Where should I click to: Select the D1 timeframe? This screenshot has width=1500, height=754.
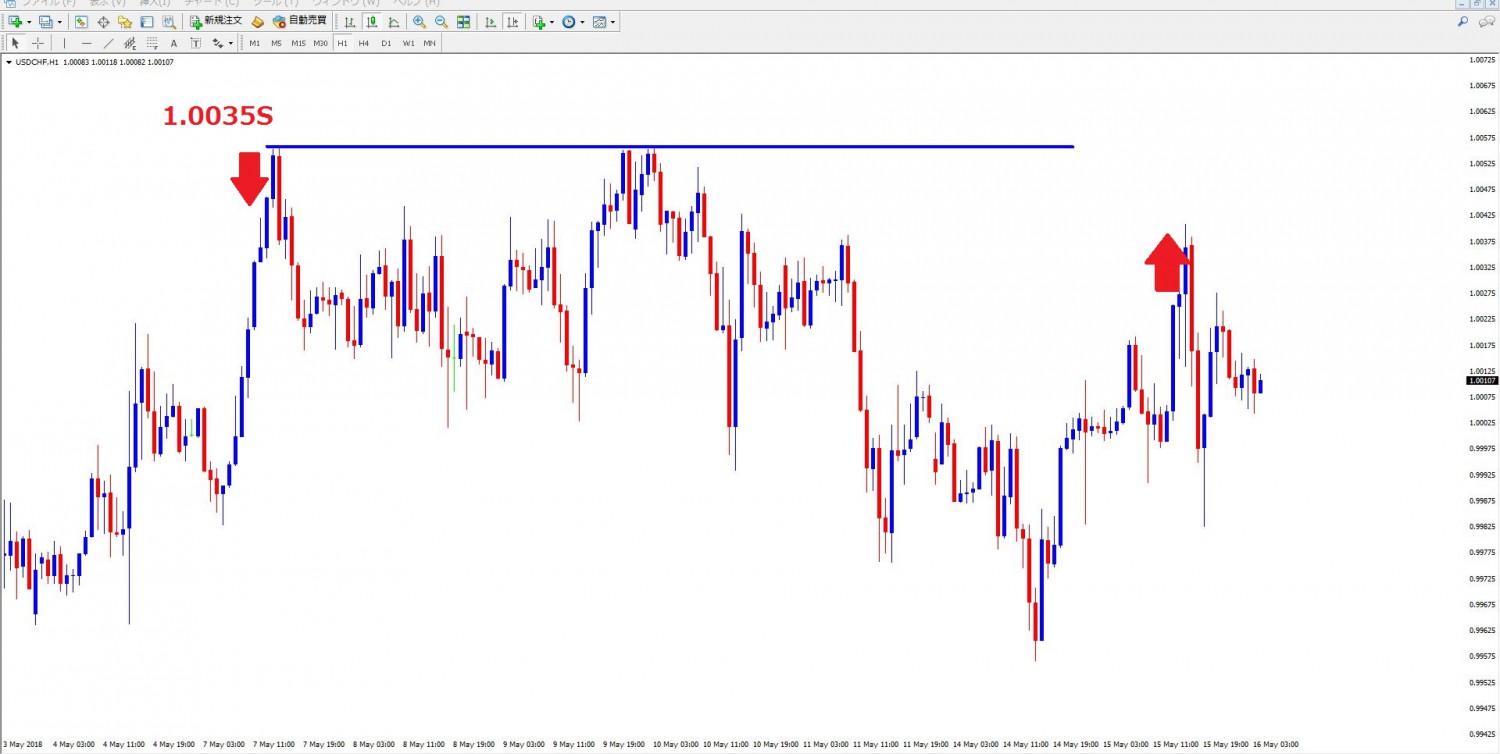386,43
